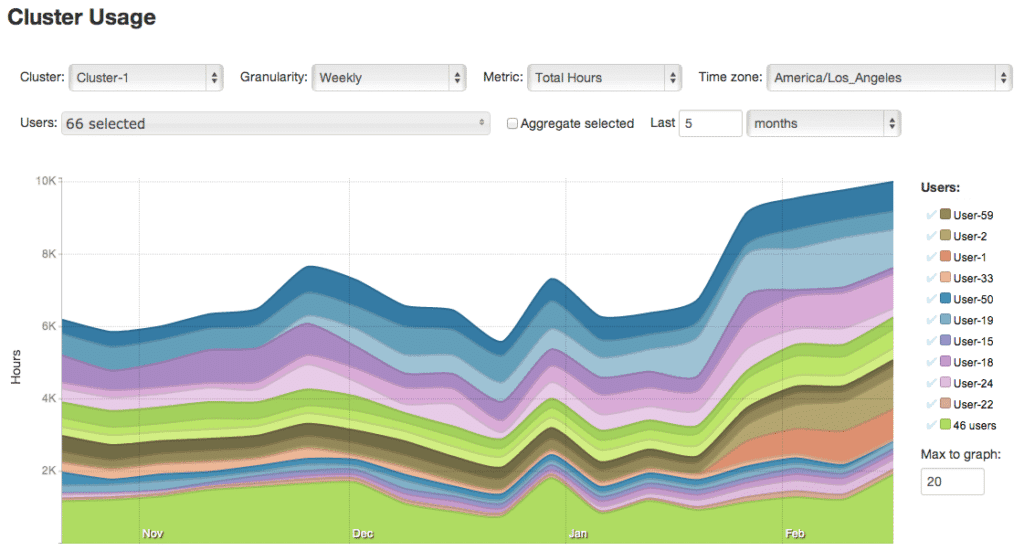Click the User-19 light blue swatch
1024x551 pixels.
click(945, 320)
